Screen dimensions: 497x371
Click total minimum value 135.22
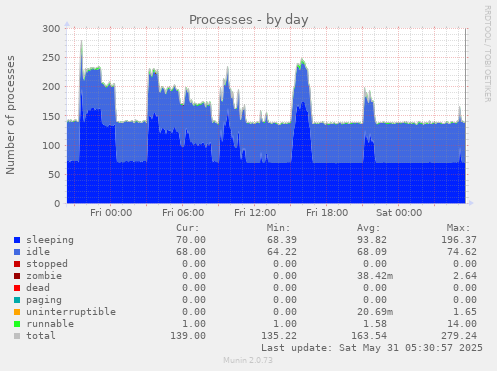[279, 336]
